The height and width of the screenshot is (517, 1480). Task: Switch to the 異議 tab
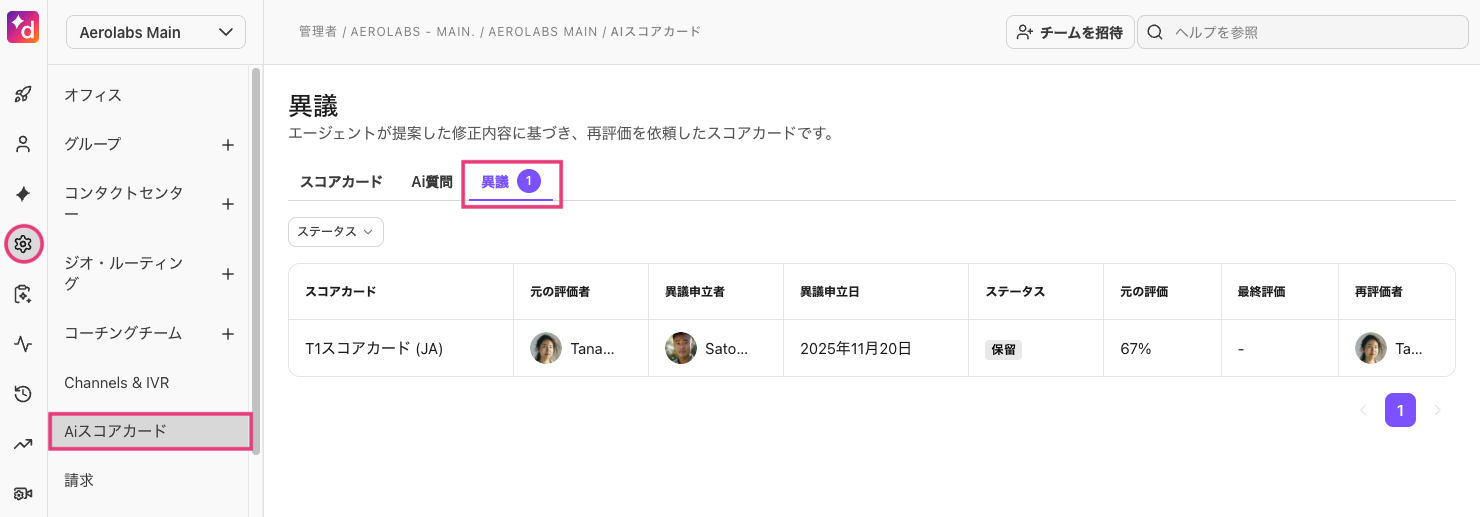(511, 182)
